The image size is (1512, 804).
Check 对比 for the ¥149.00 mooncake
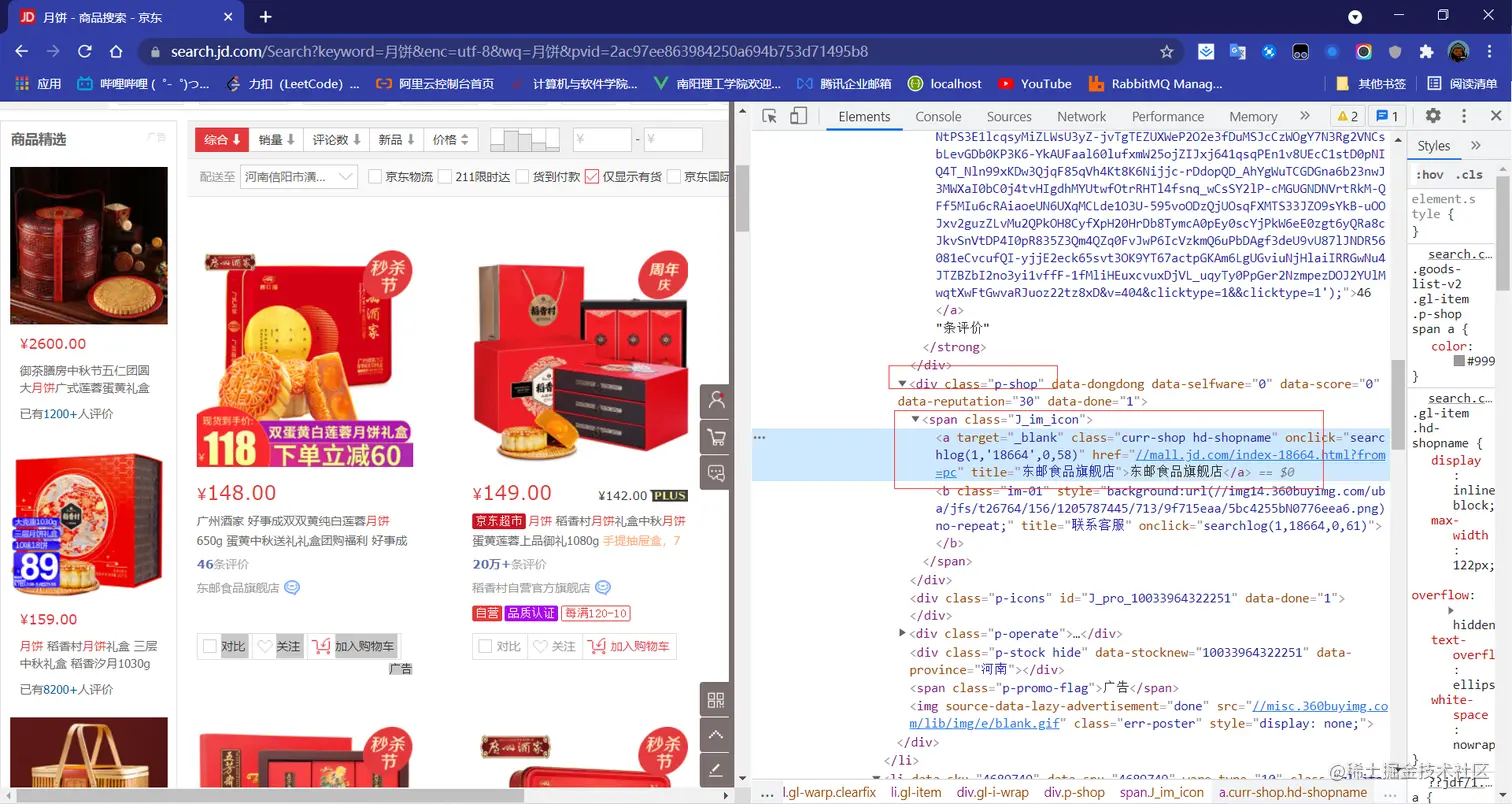(x=485, y=646)
